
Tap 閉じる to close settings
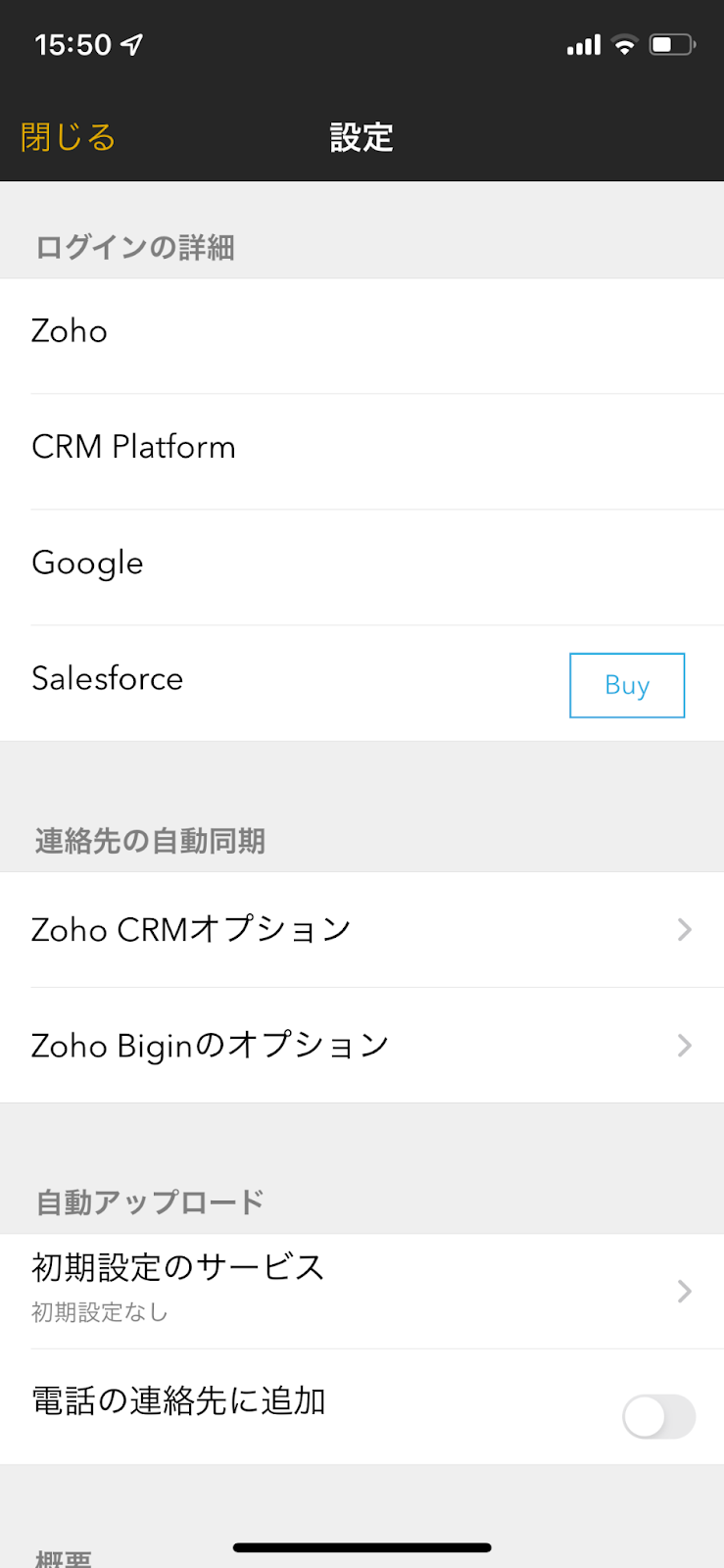(68, 137)
